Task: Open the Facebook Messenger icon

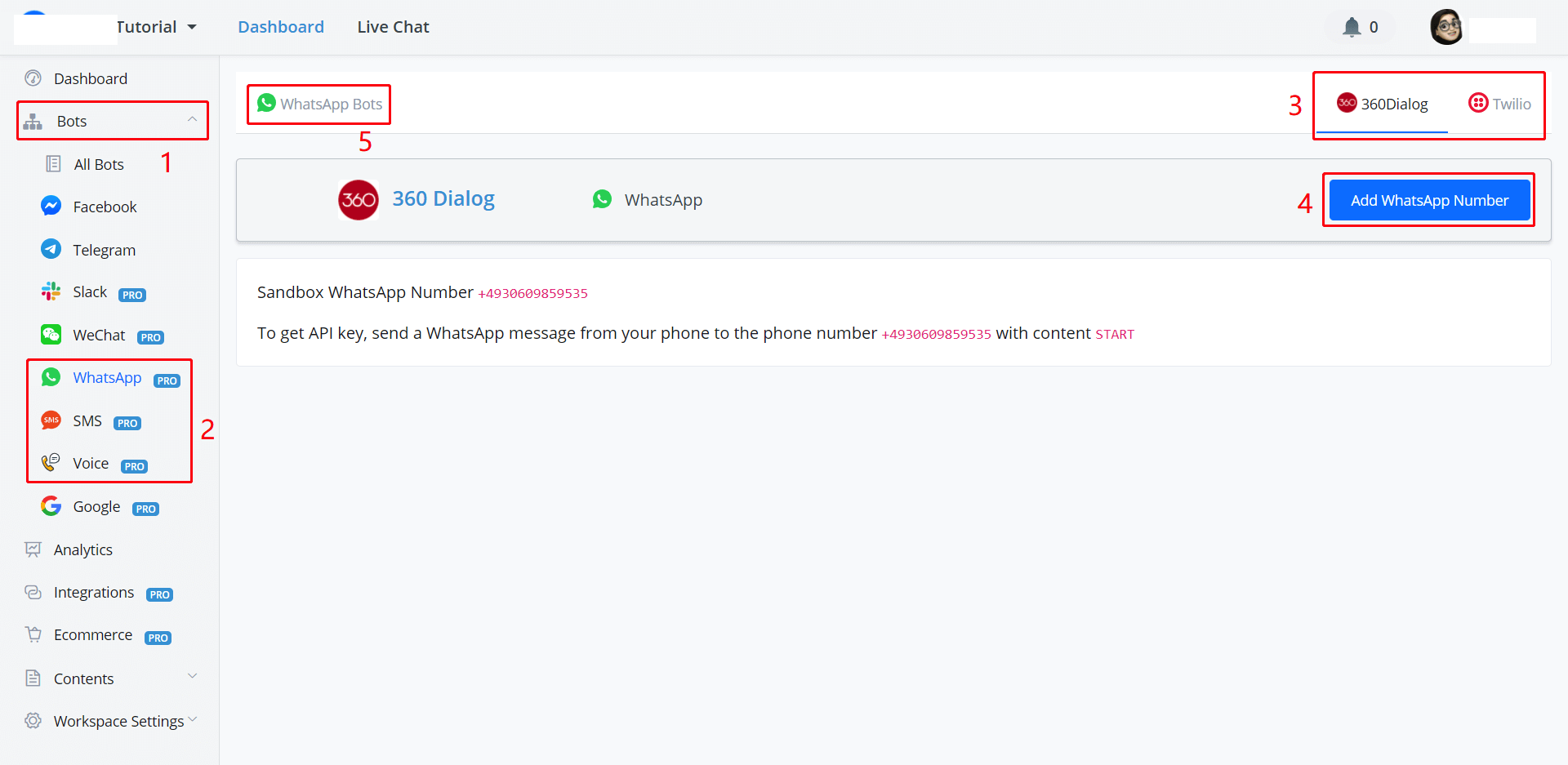Action: click(x=51, y=207)
